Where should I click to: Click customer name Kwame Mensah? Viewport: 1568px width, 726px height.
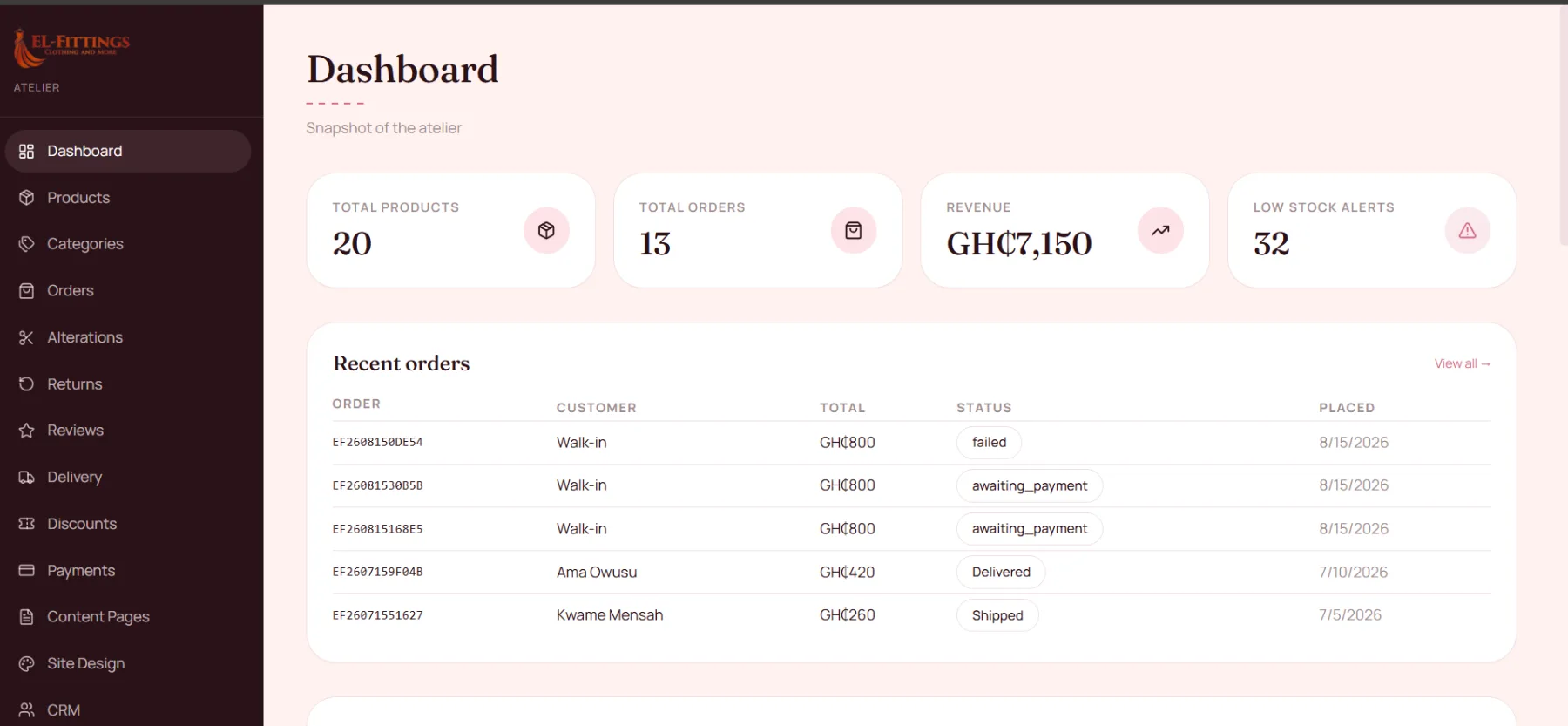point(610,615)
